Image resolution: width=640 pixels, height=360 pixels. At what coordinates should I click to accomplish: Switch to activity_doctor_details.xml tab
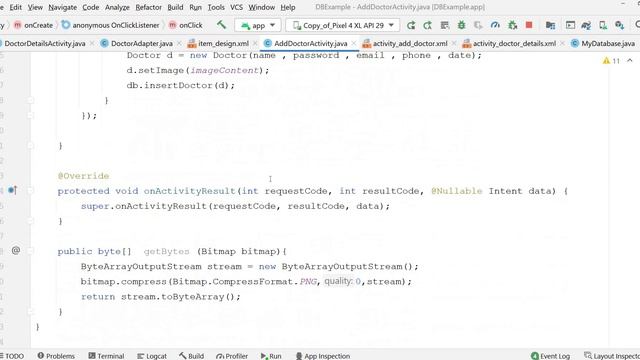click(x=514, y=43)
